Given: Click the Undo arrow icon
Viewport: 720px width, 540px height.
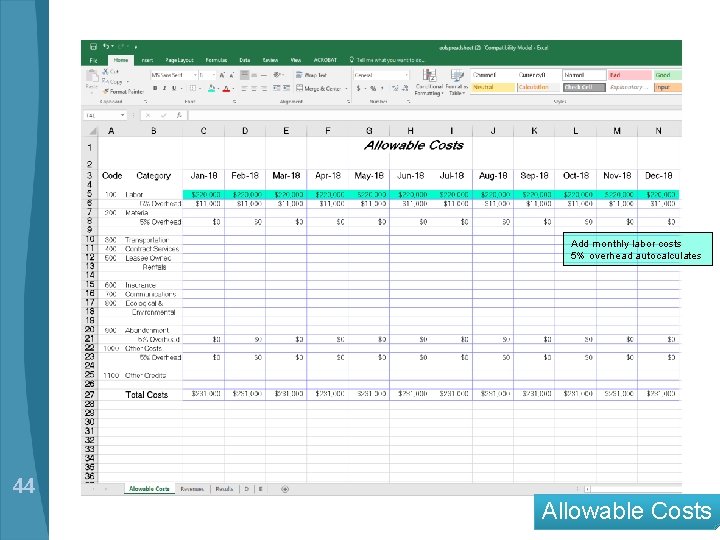Looking at the screenshot, I should pos(106,46).
